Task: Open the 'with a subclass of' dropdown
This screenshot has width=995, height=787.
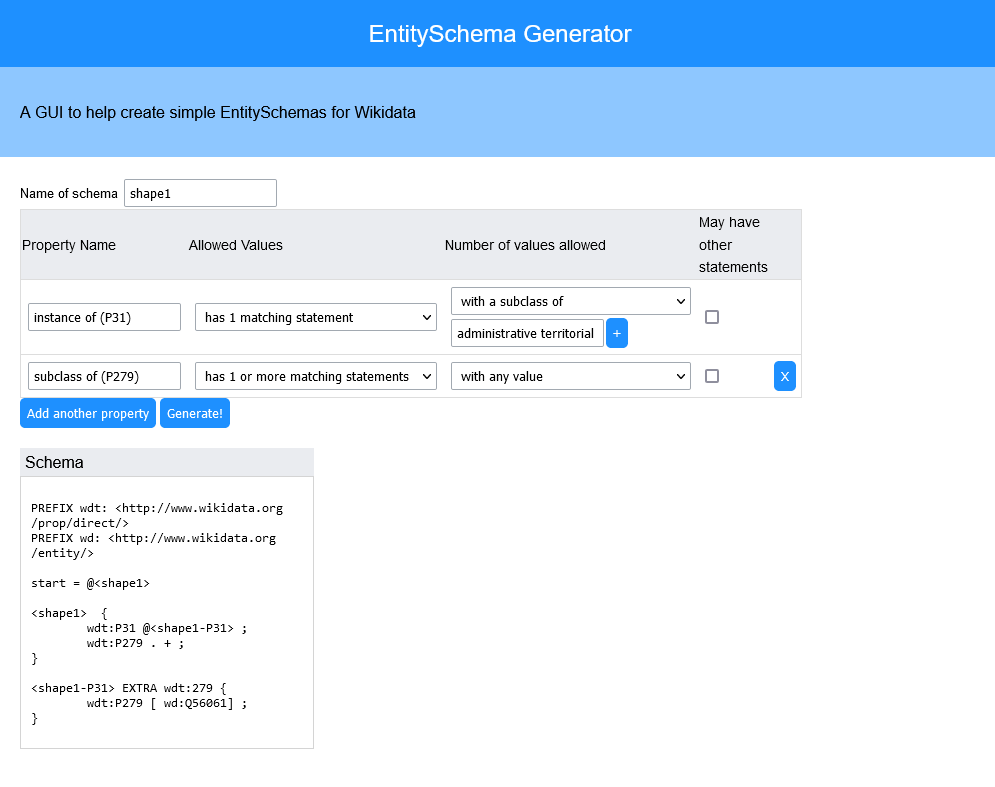Action: pyautogui.click(x=570, y=301)
